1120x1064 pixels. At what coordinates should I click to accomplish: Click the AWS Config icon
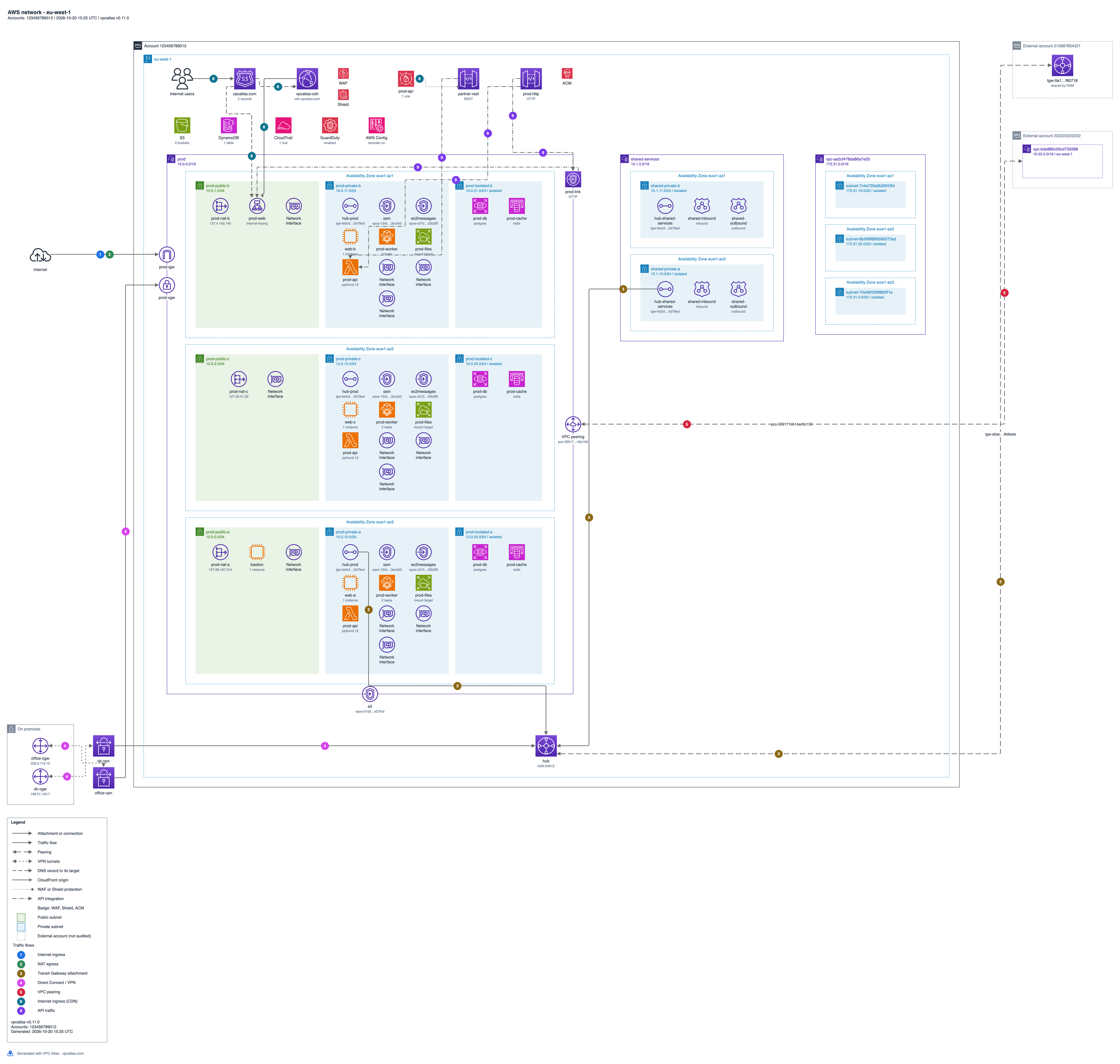[377, 126]
